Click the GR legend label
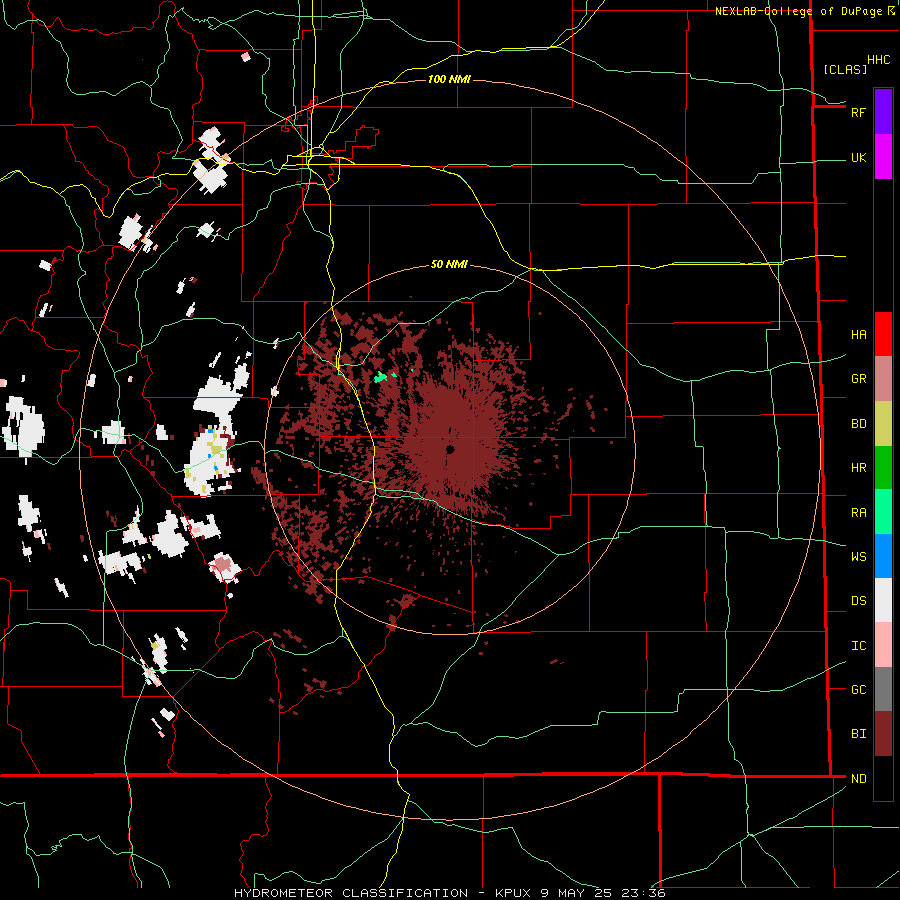Screen dimensions: 900x900 tap(858, 379)
